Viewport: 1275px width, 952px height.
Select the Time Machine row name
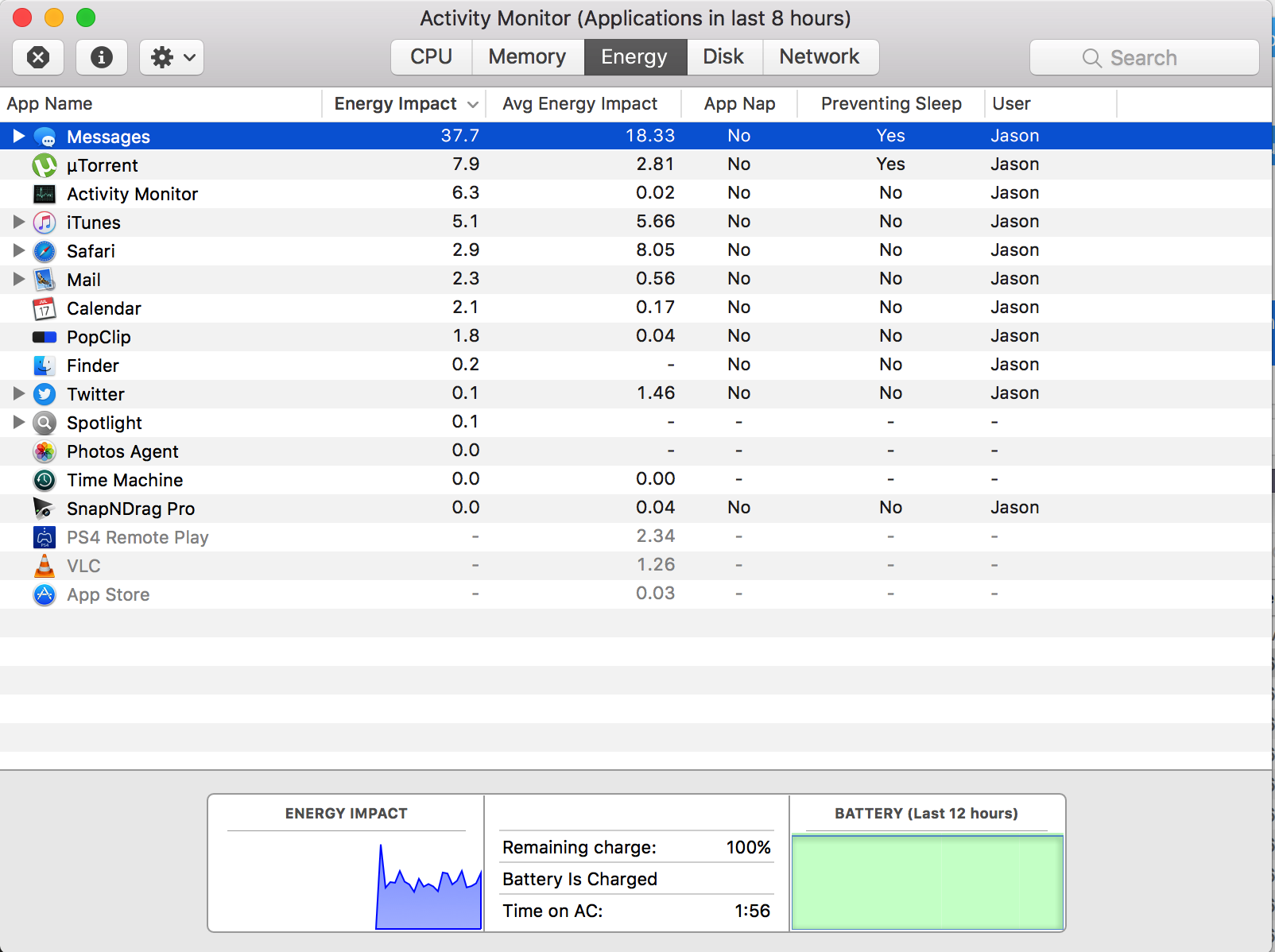(125, 480)
